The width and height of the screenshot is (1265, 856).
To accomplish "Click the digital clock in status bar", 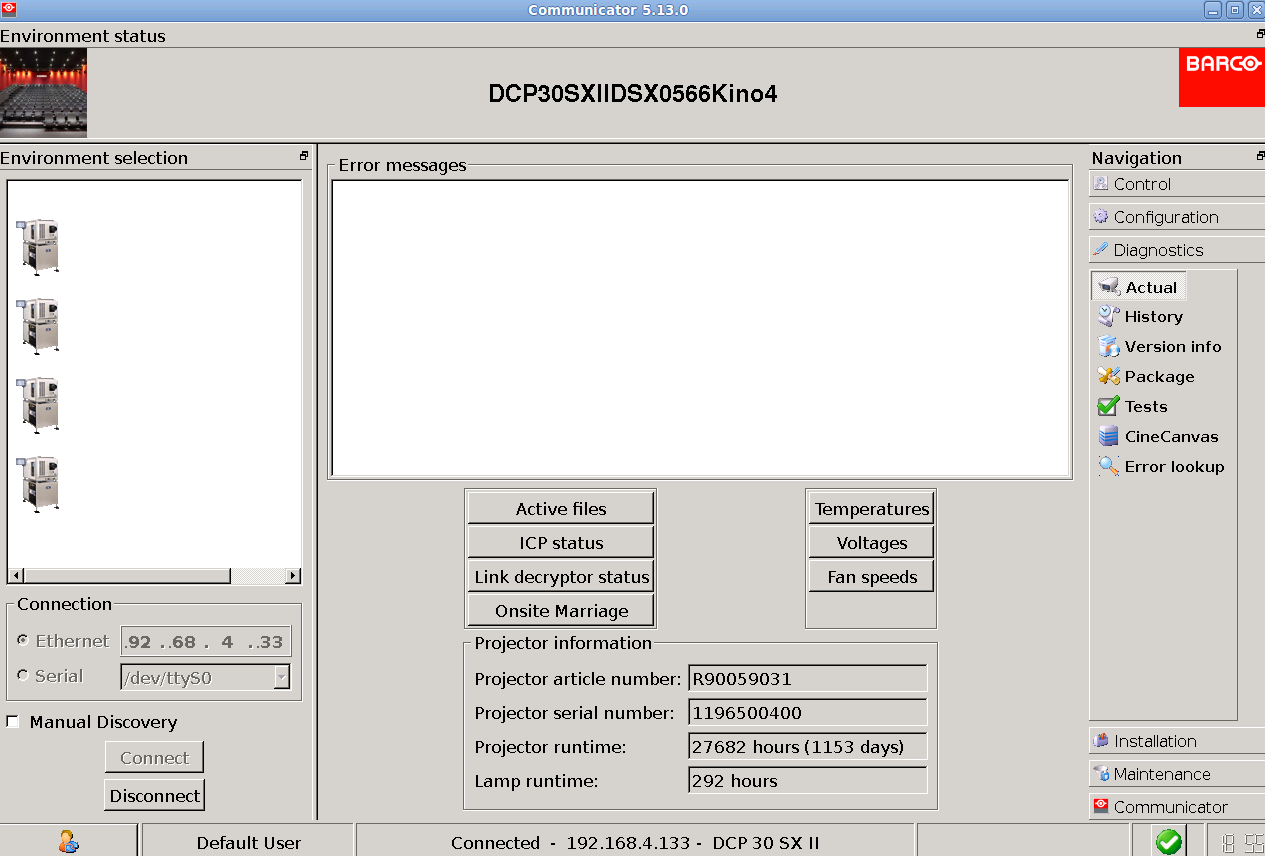I will tap(1241, 842).
